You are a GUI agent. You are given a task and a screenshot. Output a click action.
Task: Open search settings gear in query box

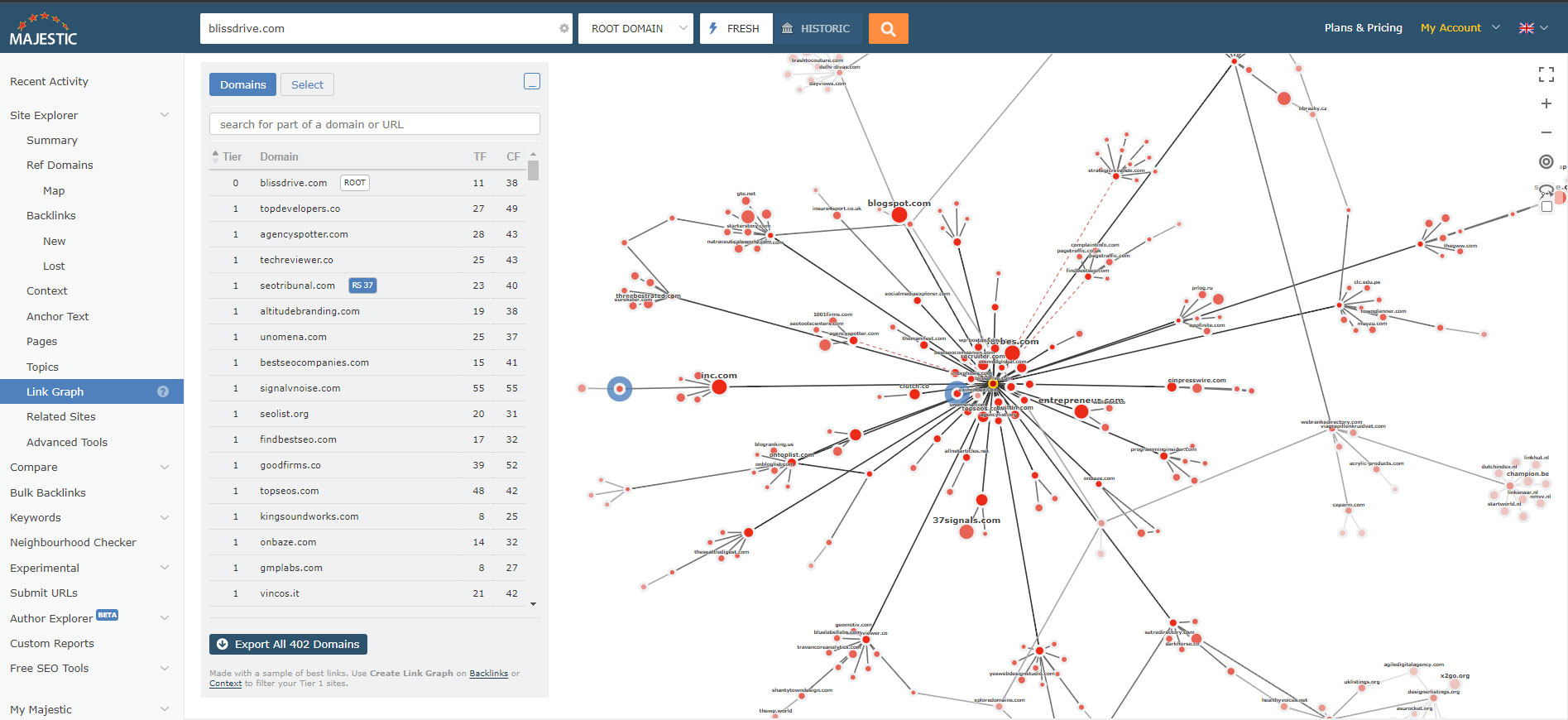click(564, 28)
